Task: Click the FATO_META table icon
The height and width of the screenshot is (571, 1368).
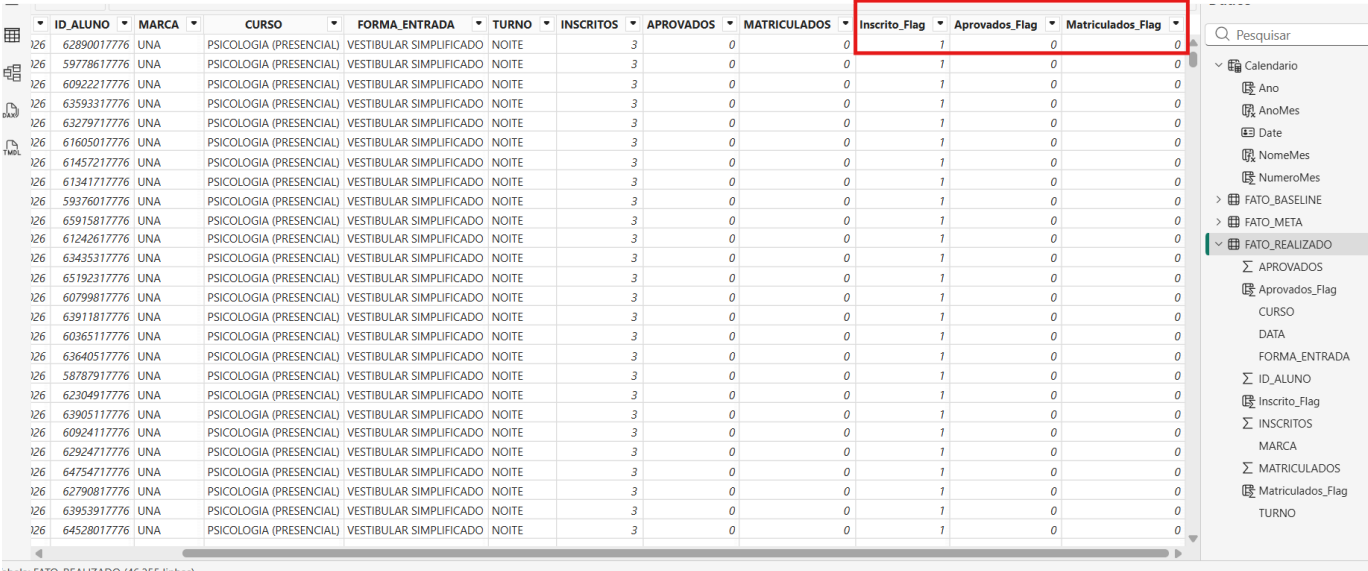Action: point(1235,222)
